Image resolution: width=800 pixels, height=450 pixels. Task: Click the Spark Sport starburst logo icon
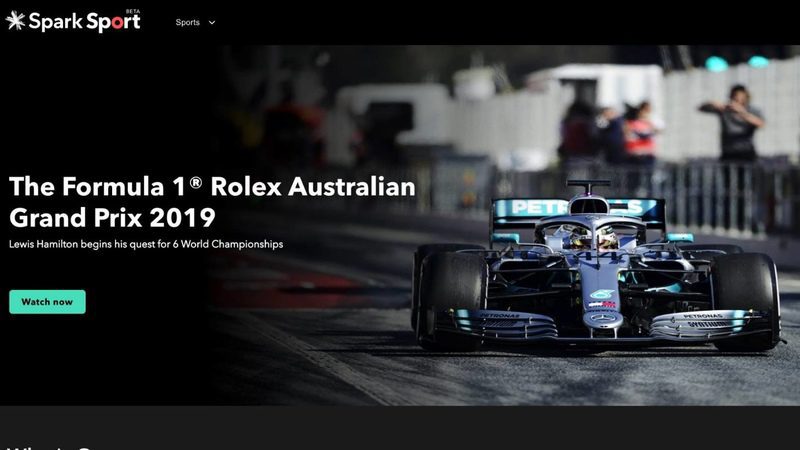tap(15, 21)
